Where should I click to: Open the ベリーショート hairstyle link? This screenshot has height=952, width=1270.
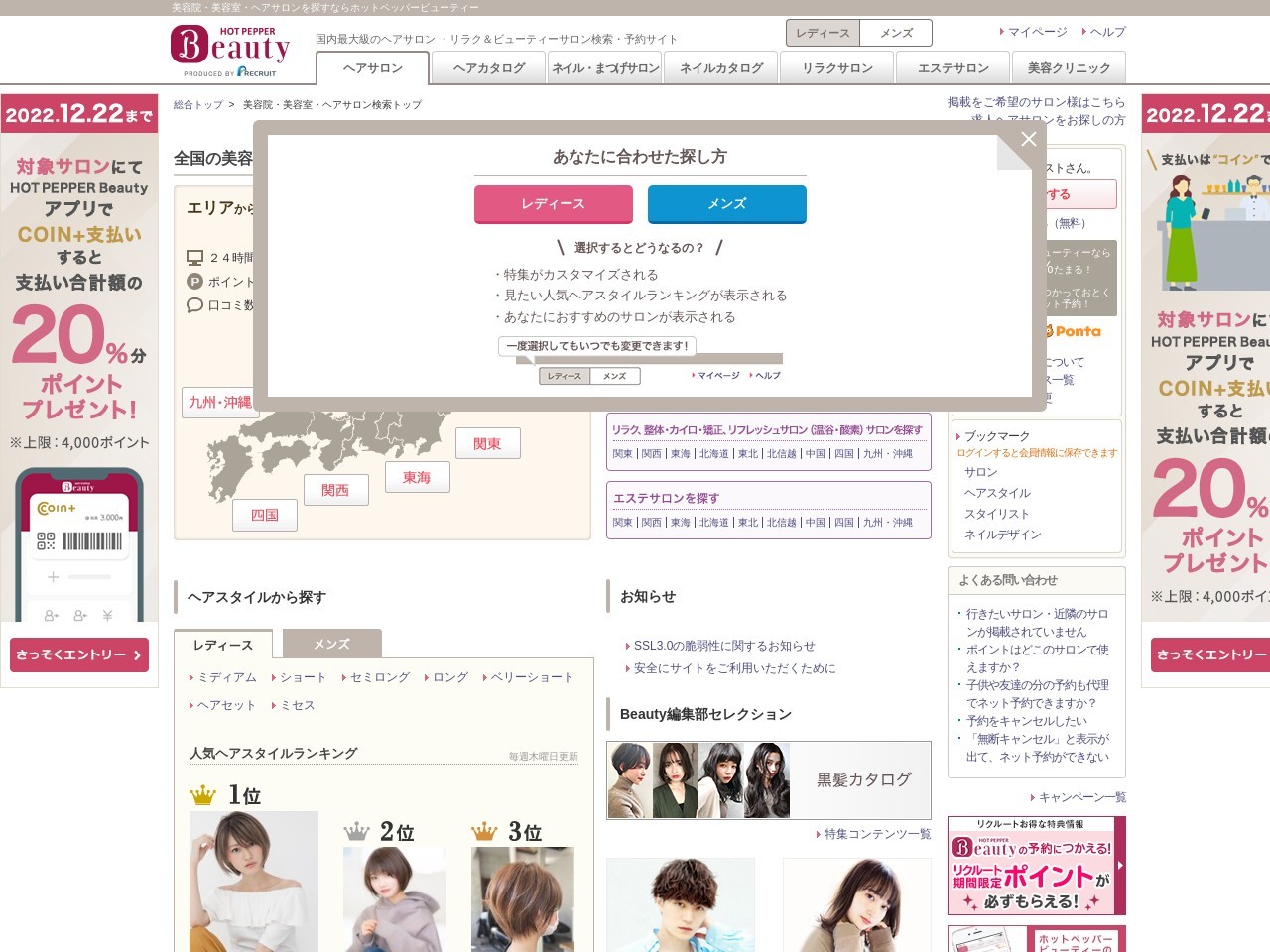tap(532, 677)
